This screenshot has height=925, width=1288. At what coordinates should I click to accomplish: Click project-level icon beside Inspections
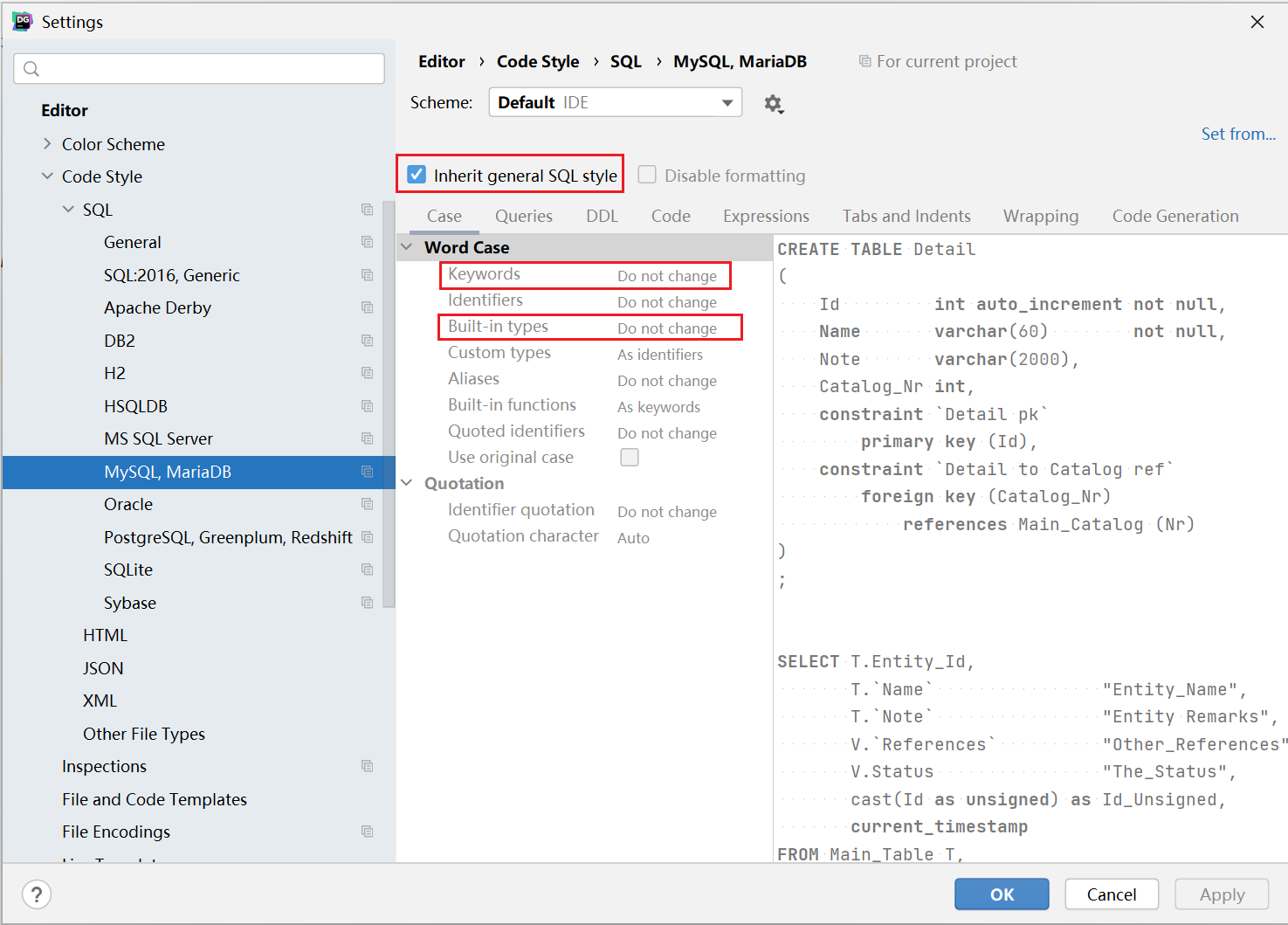367,766
